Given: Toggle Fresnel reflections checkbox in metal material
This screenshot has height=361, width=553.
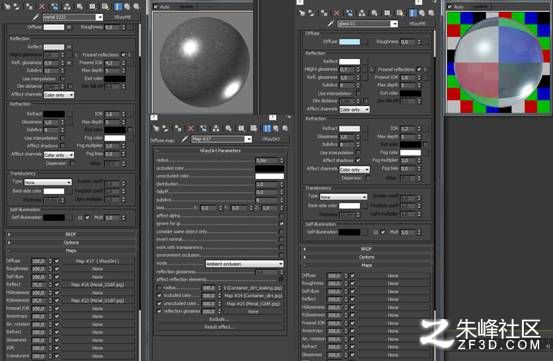Looking at the screenshot, I should click(x=123, y=55).
